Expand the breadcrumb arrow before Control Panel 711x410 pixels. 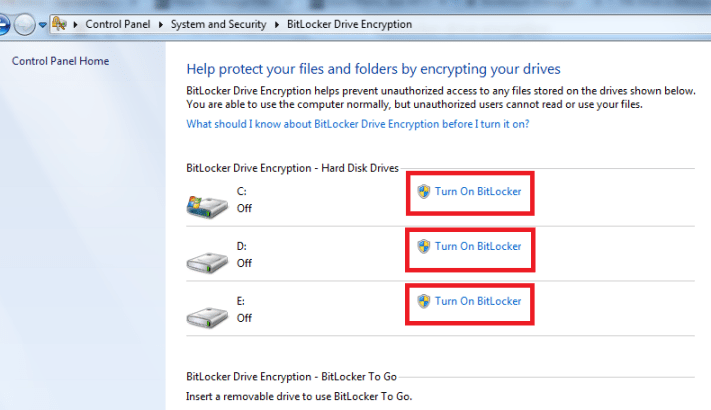(75, 25)
